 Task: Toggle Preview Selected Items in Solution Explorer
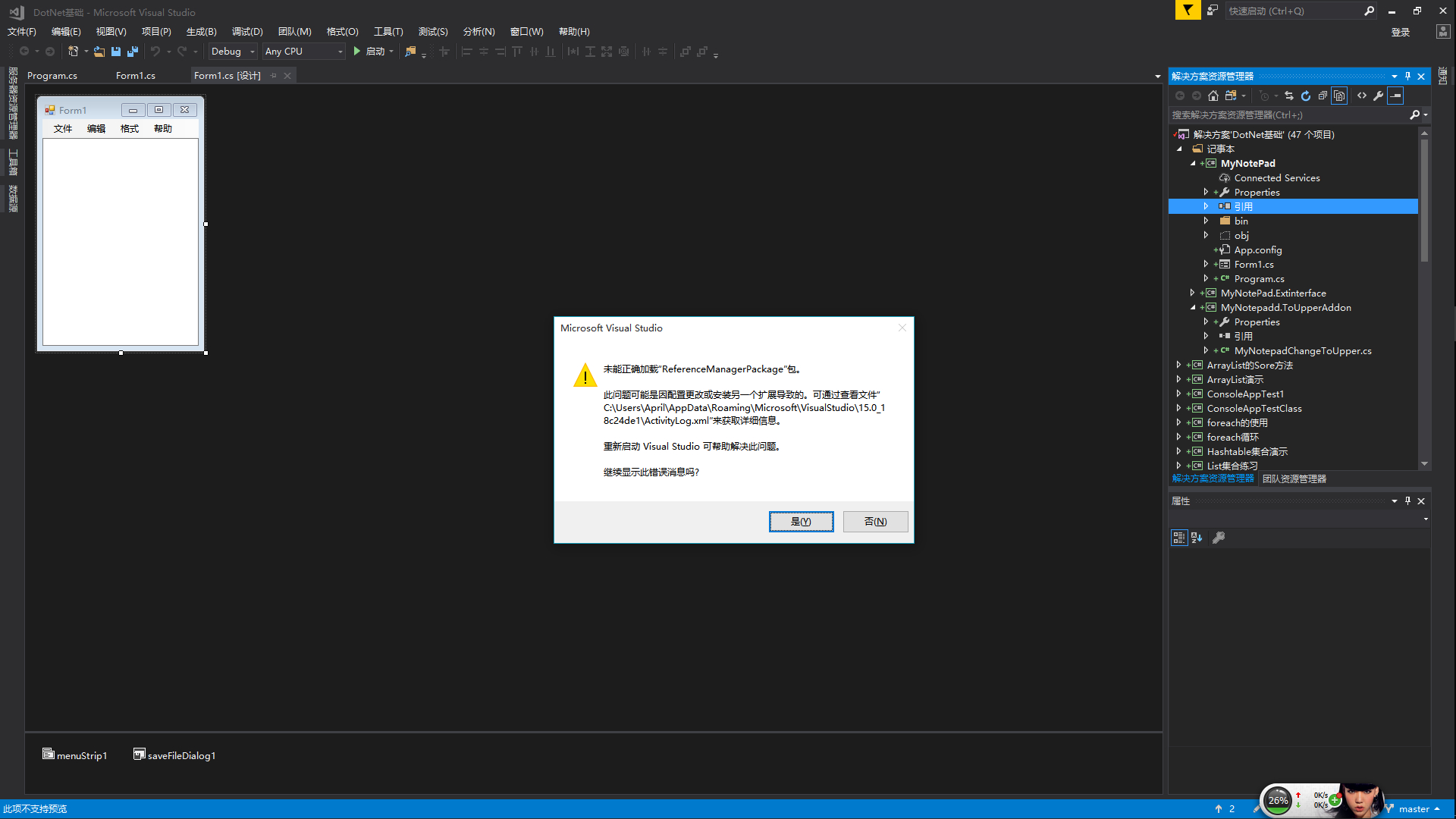(1396, 96)
